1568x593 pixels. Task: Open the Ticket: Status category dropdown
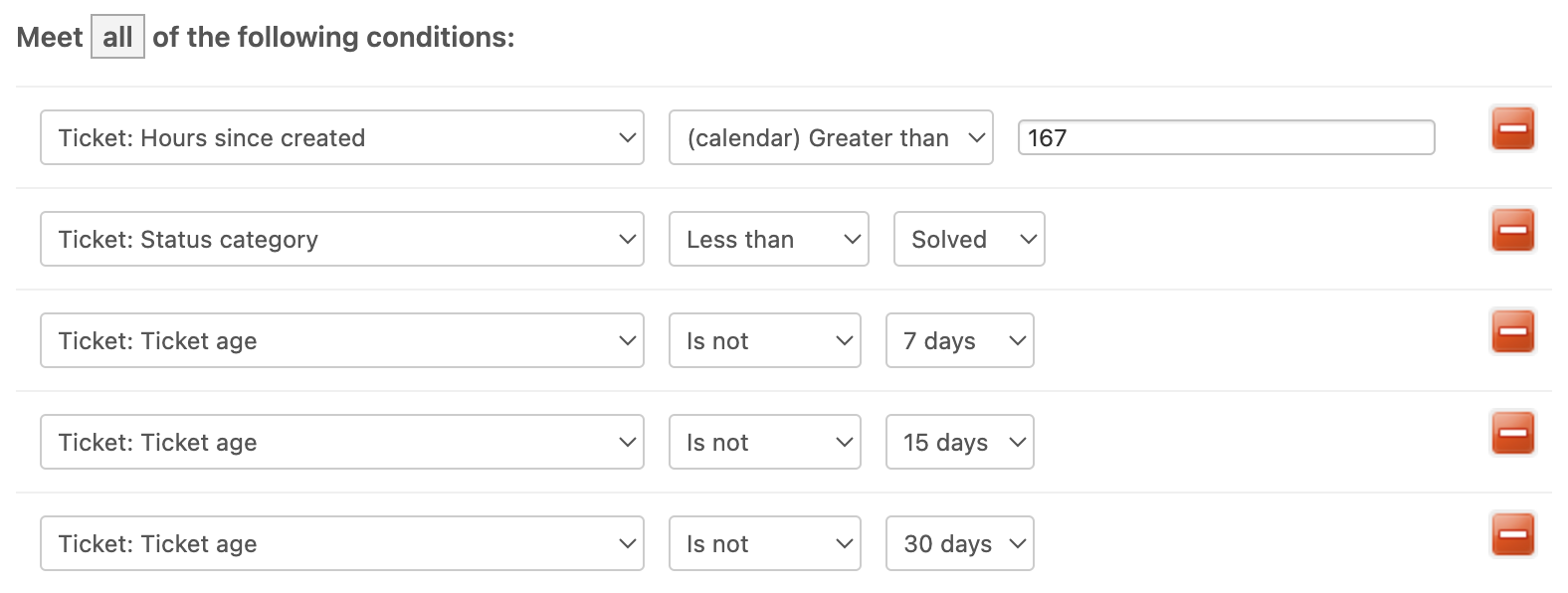tap(342, 239)
